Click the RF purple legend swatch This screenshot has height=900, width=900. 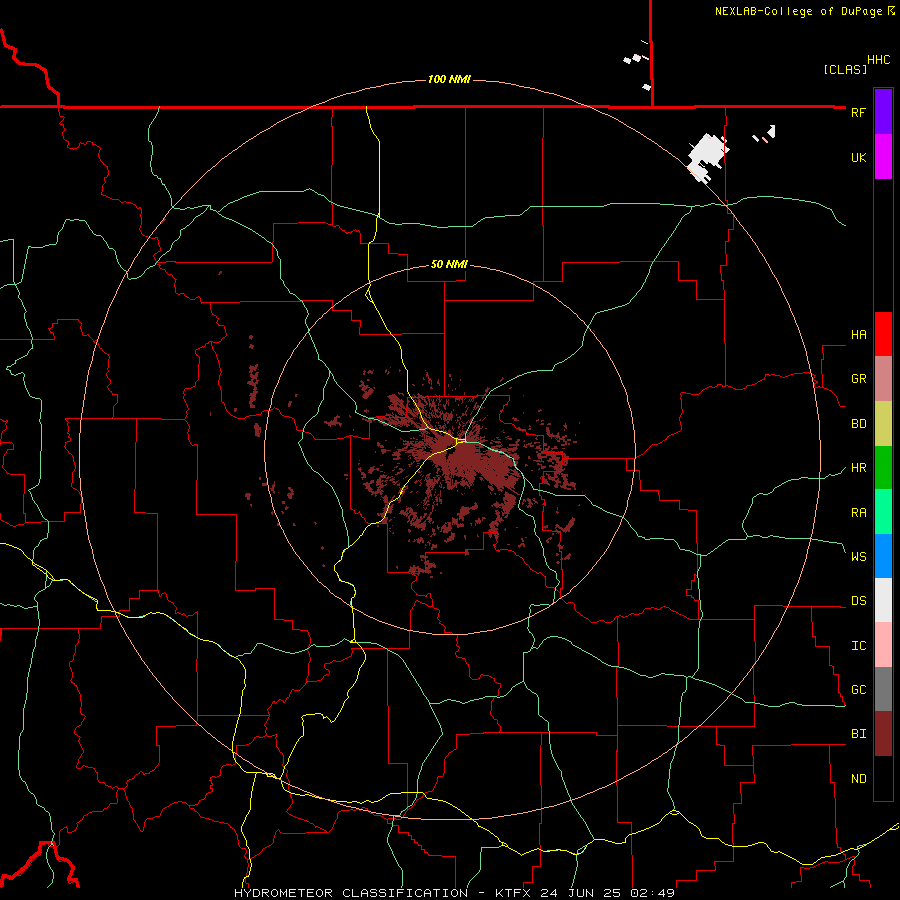[883, 112]
